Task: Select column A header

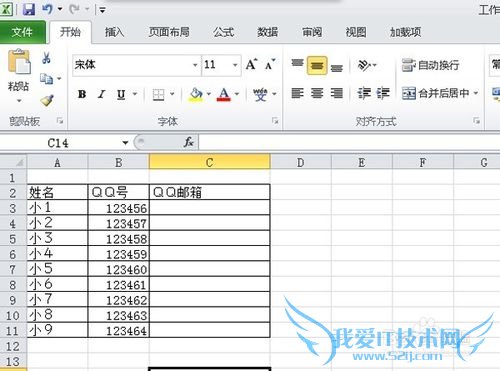Action: coord(57,162)
